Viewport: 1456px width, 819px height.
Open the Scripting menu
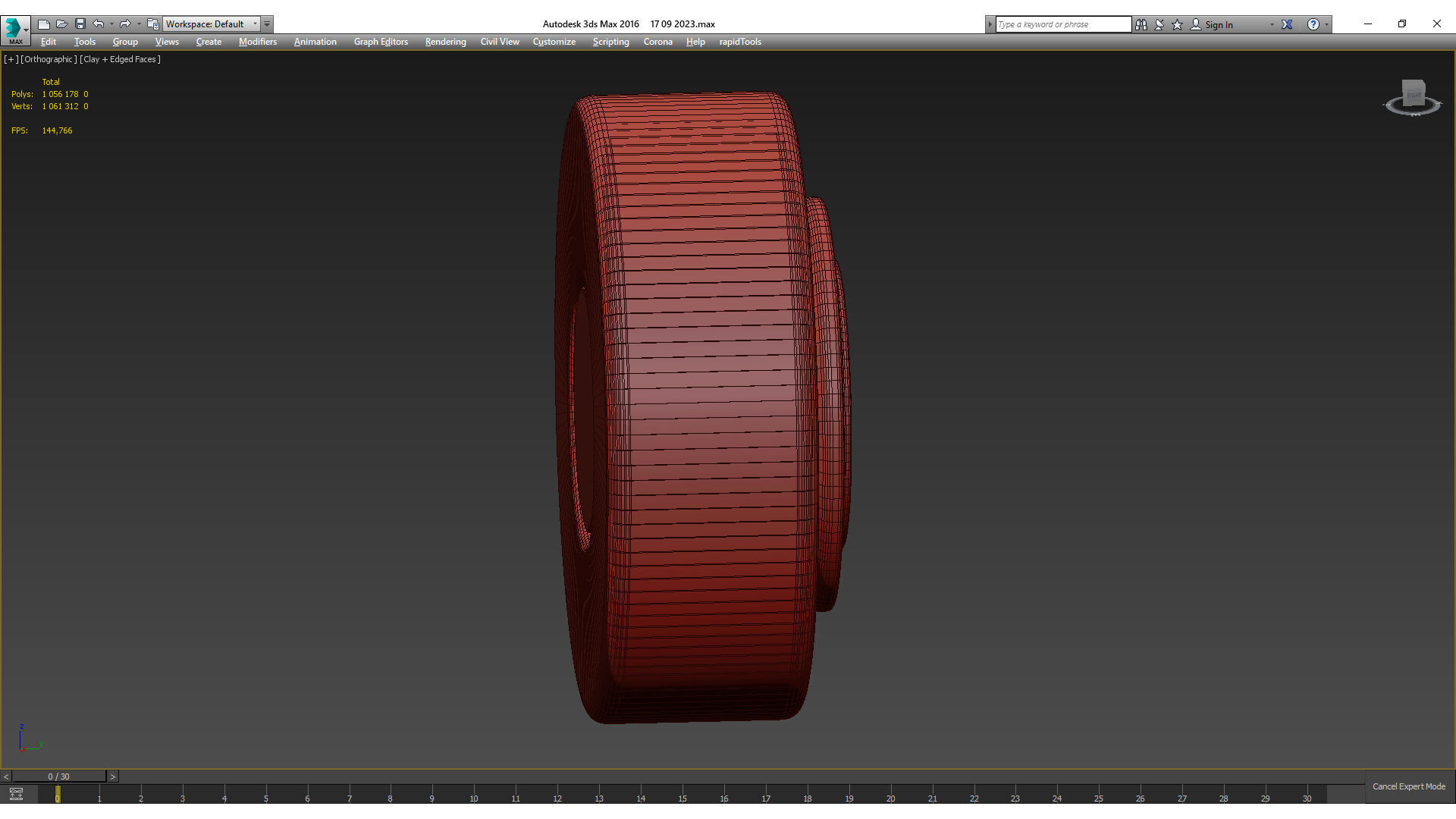[x=611, y=42]
